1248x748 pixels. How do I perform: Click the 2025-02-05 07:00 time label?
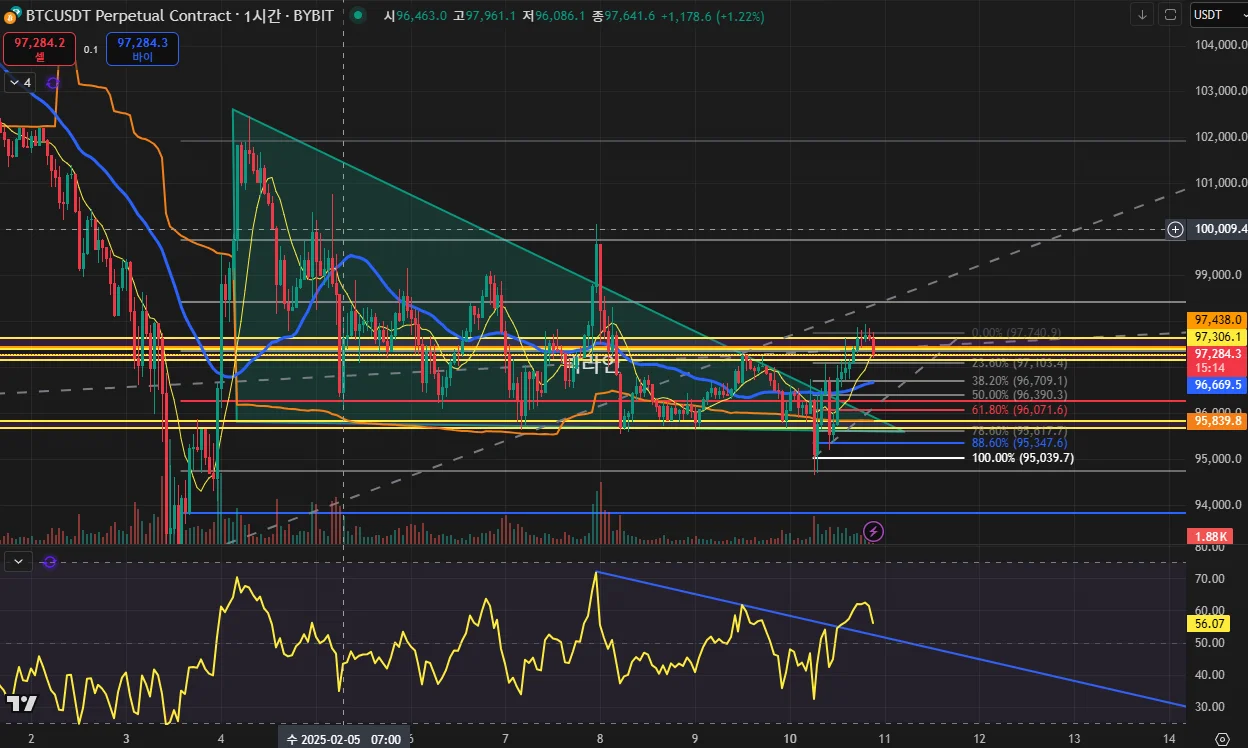click(344, 739)
